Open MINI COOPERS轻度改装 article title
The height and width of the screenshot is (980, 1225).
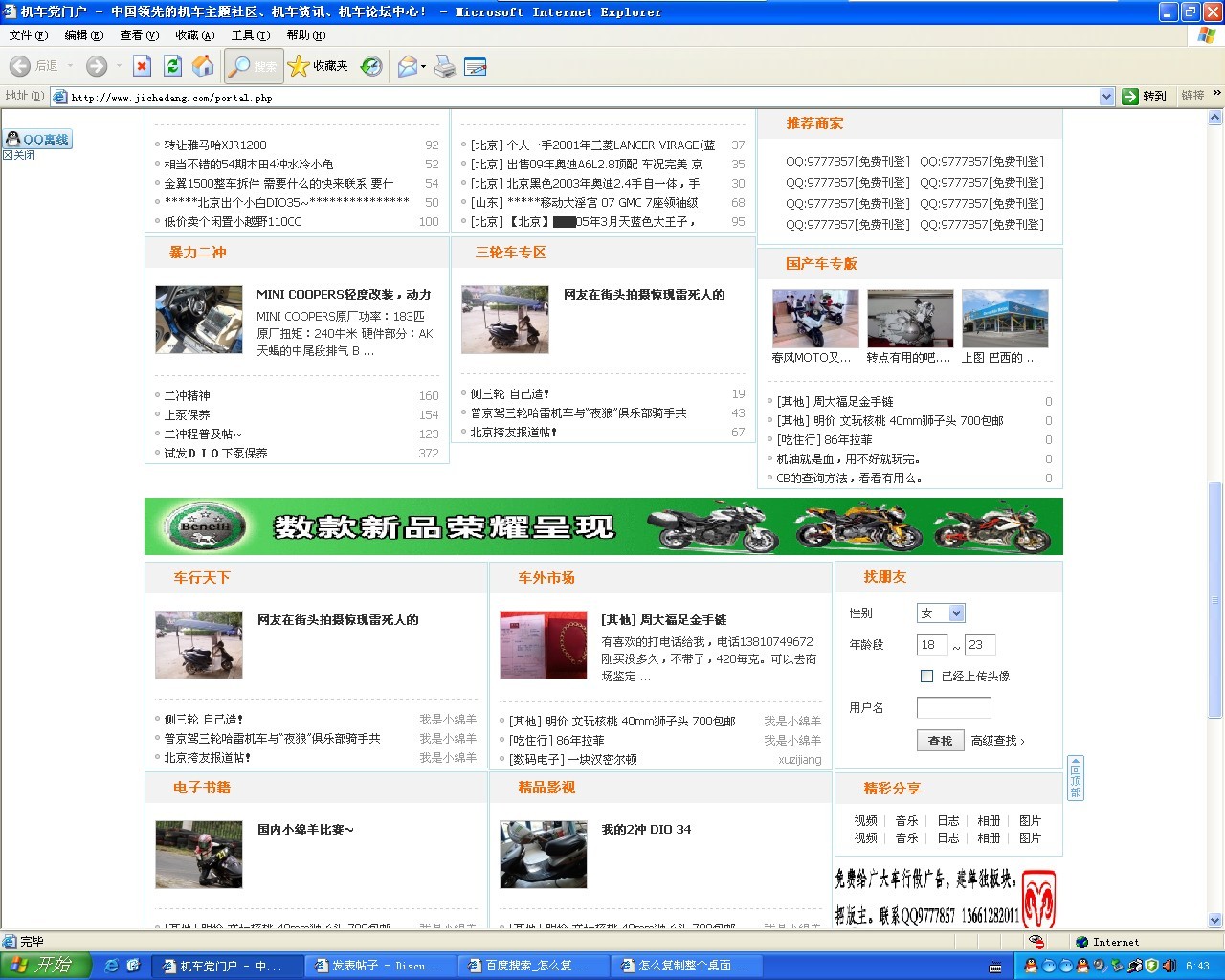point(344,295)
